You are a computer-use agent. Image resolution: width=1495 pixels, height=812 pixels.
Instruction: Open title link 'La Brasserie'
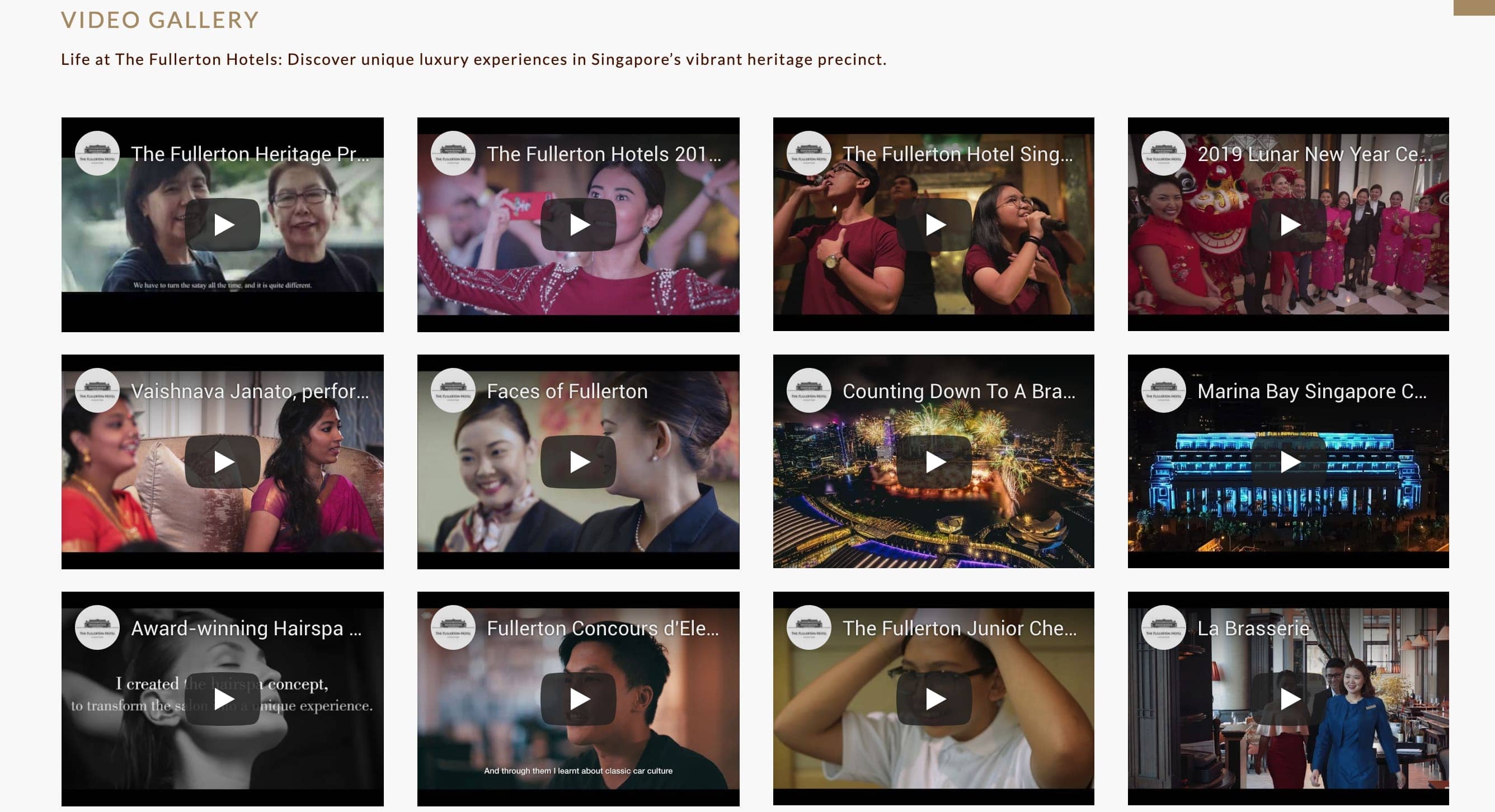pyautogui.click(x=1253, y=629)
